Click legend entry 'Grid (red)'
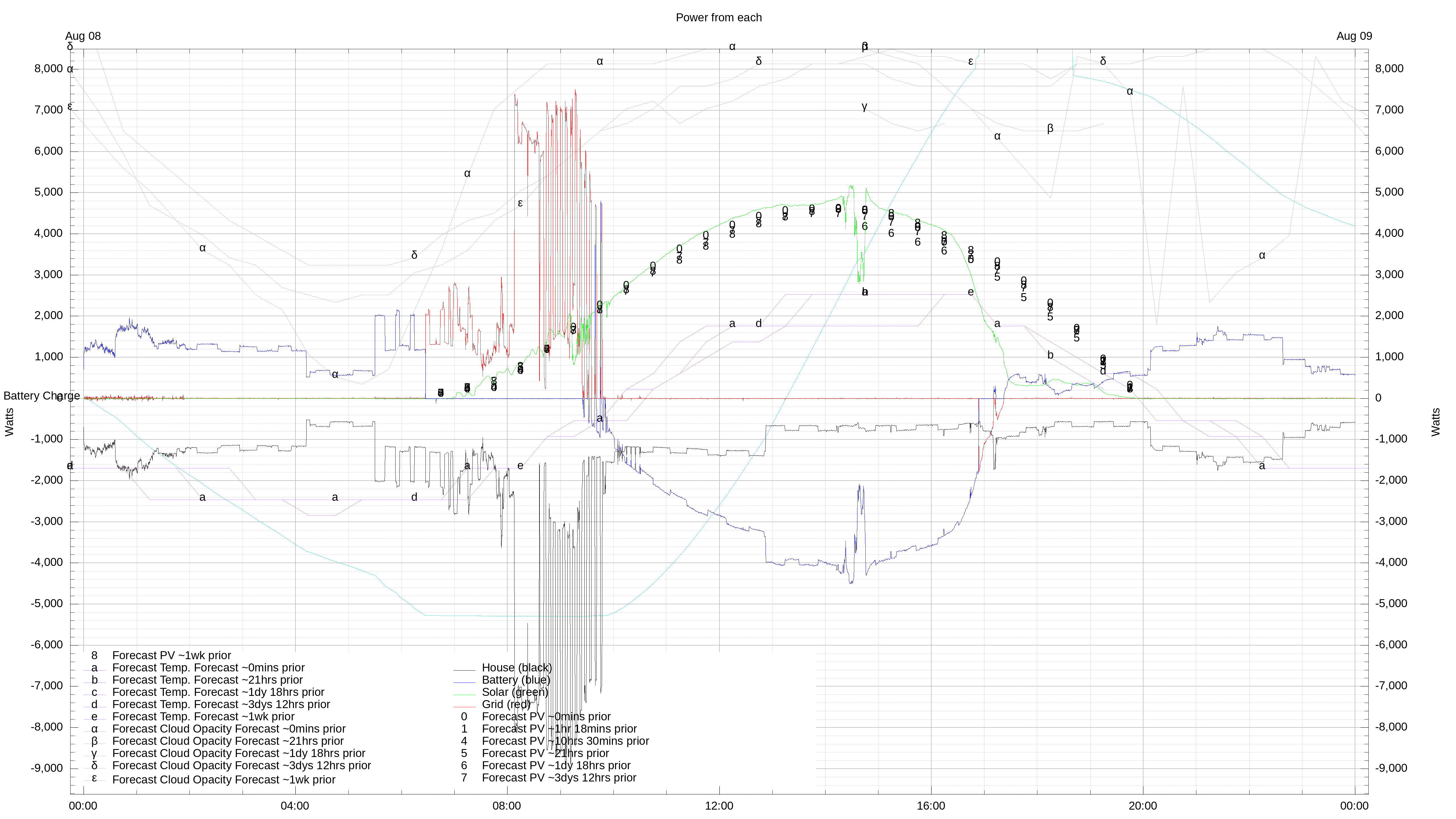The height and width of the screenshot is (819, 1456). click(x=506, y=704)
